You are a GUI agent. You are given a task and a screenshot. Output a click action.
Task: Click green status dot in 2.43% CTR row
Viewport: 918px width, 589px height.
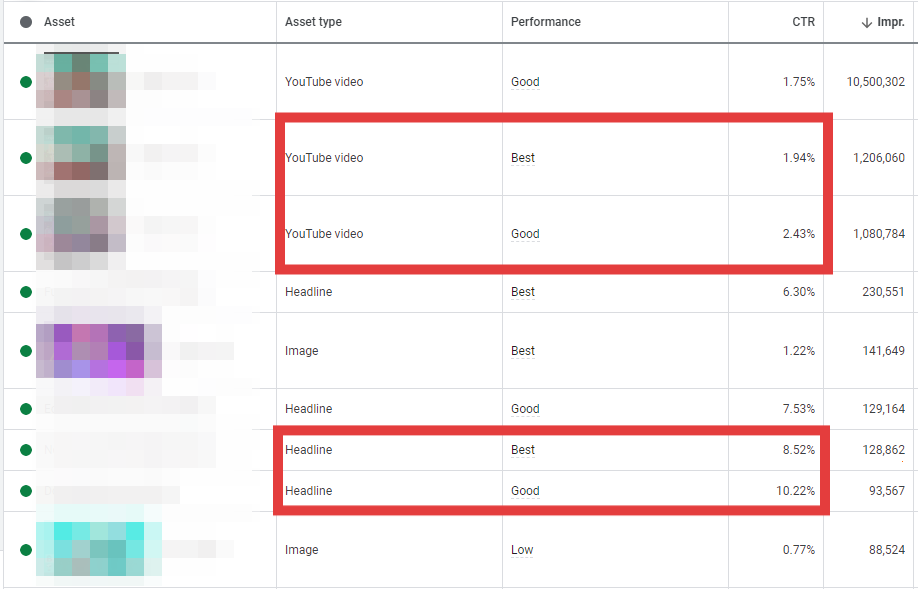(x=26, y=234)
